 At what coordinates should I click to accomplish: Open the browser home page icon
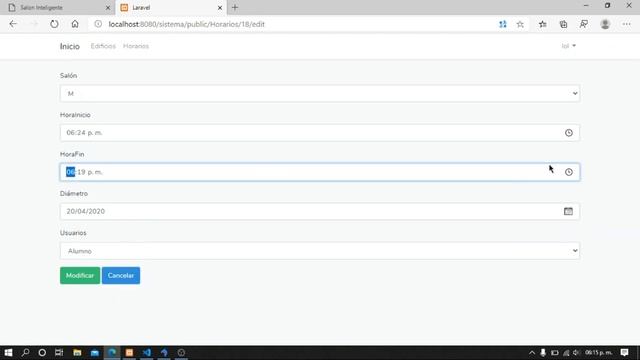(75, 24)
